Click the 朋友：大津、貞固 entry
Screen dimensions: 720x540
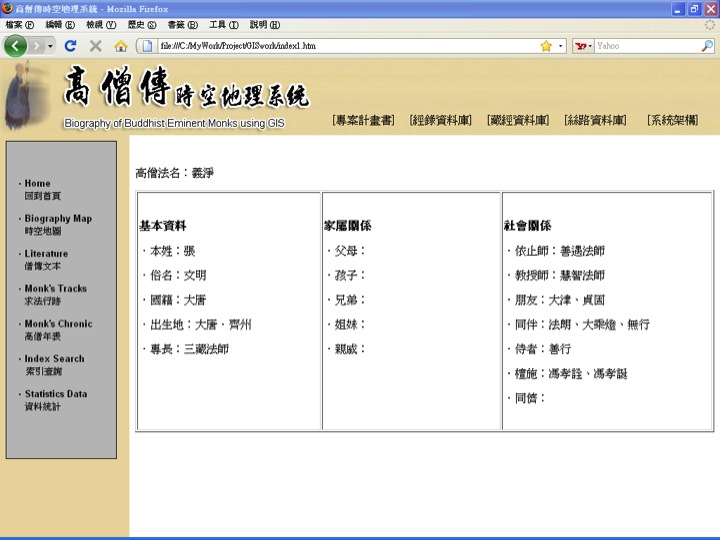tap(559, 300)
